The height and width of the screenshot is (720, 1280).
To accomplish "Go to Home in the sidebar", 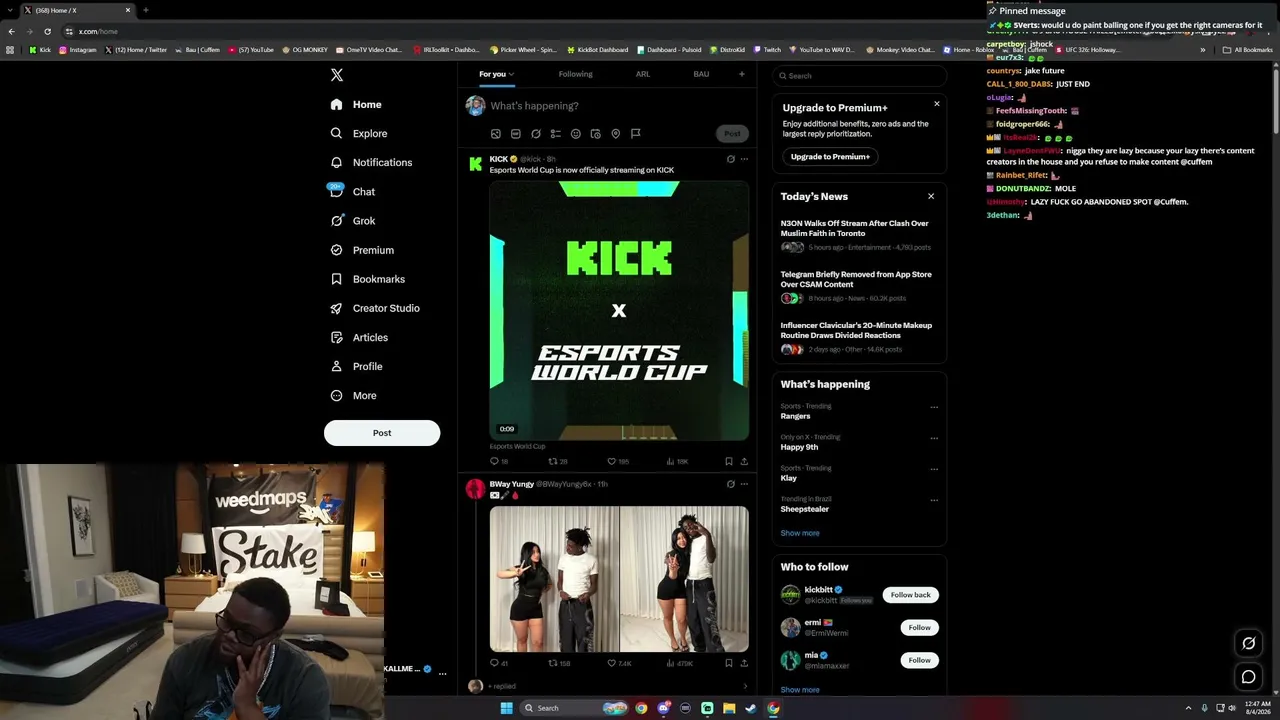I will point(356,104).
